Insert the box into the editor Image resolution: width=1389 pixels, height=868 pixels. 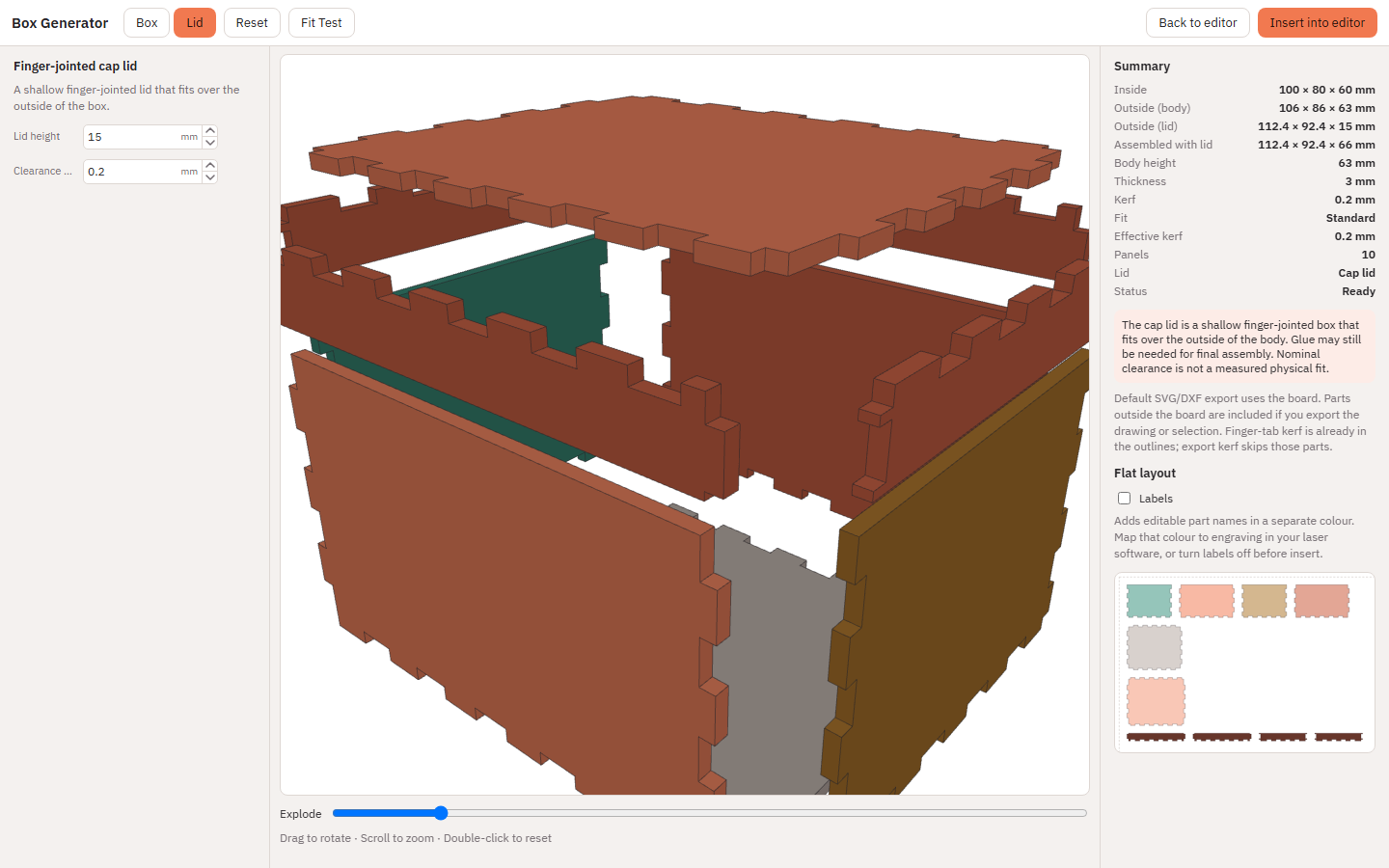(1318, 22)
